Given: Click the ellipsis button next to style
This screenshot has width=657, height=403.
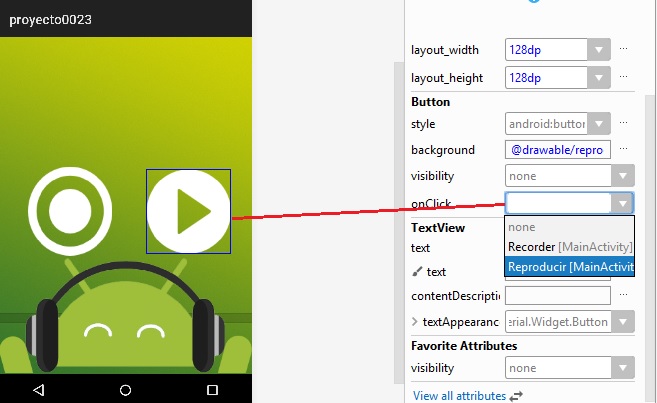Looking at the screenshot, I should coord(624,124).
